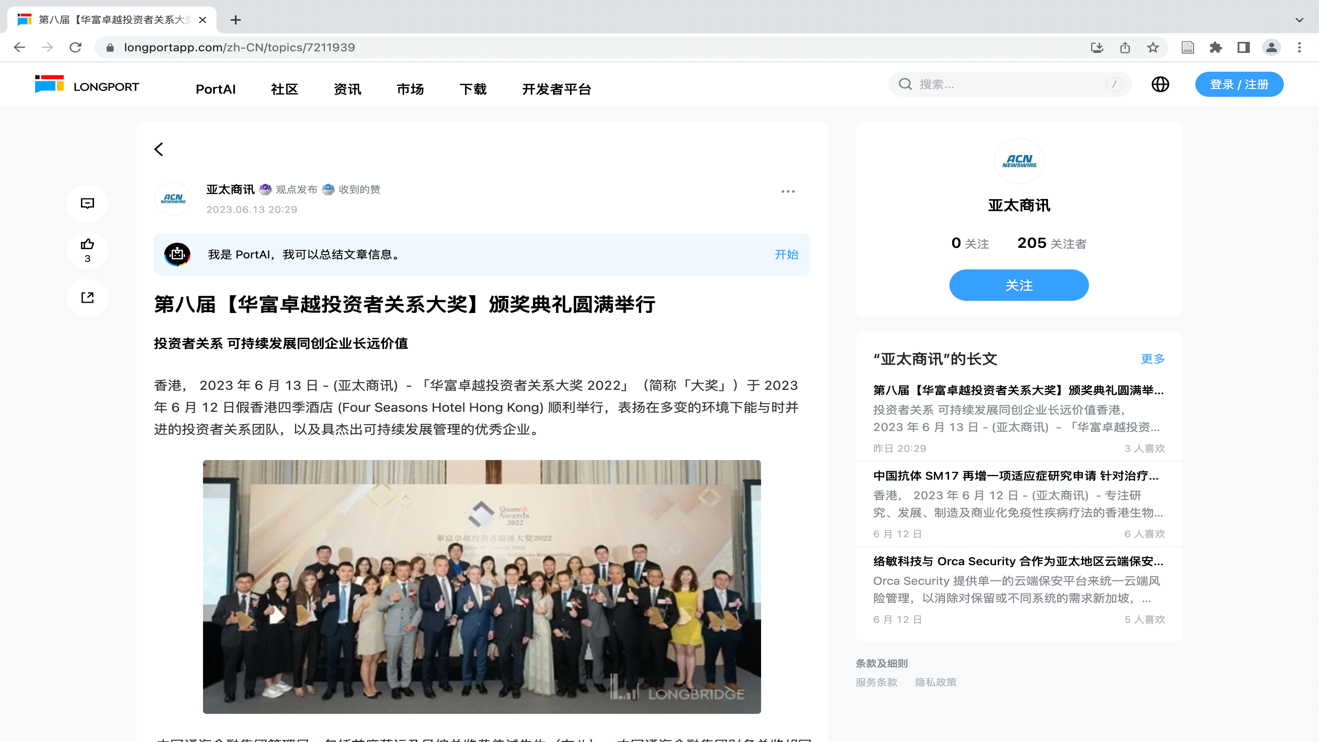Click 亚太商讯 profile name in sidebar card
Viewport: 1319px width, 742px height.
pyautogui.click(x=1019, y=205)
